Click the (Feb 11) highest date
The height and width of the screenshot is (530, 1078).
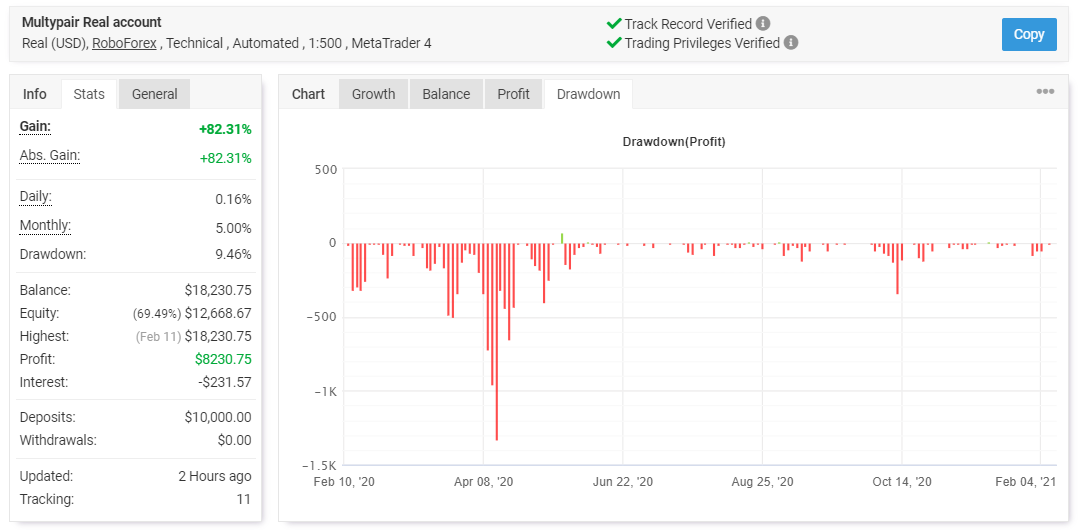click(158, 337)
